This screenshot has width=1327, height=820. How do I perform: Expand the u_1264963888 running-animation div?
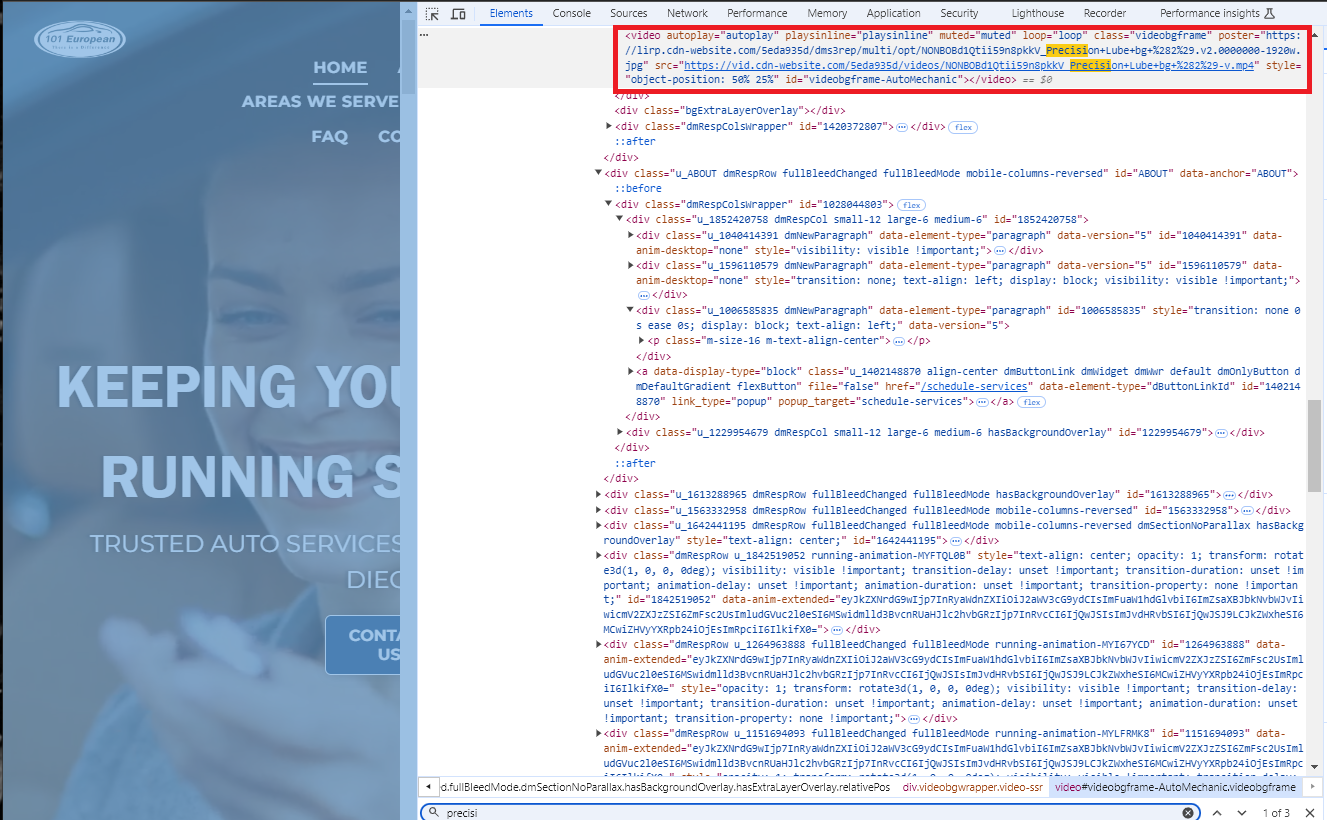[x=599, y=645]
